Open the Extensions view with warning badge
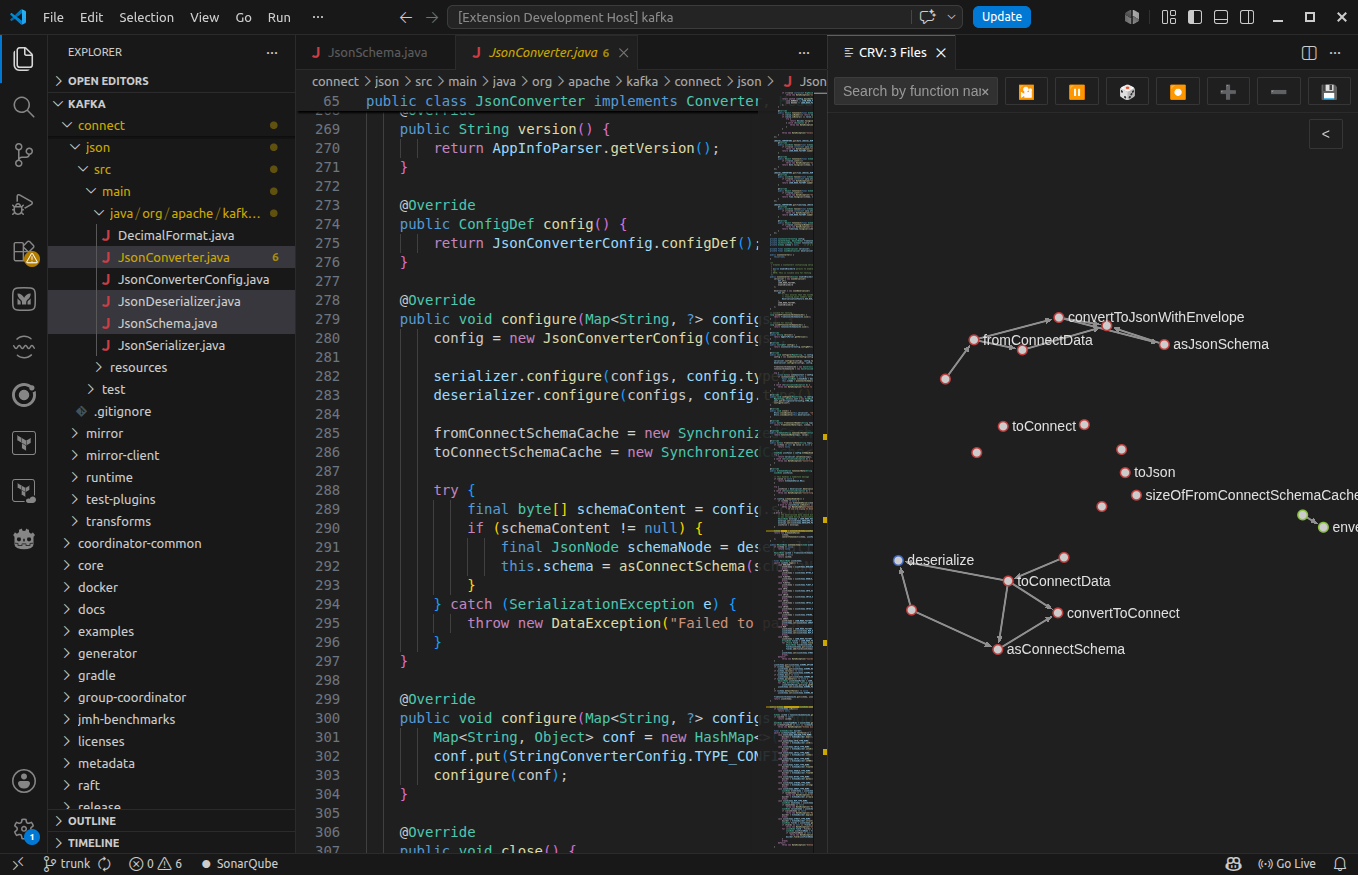The image size is (1358, 875). pyautogui.click(x=23, y=251)
